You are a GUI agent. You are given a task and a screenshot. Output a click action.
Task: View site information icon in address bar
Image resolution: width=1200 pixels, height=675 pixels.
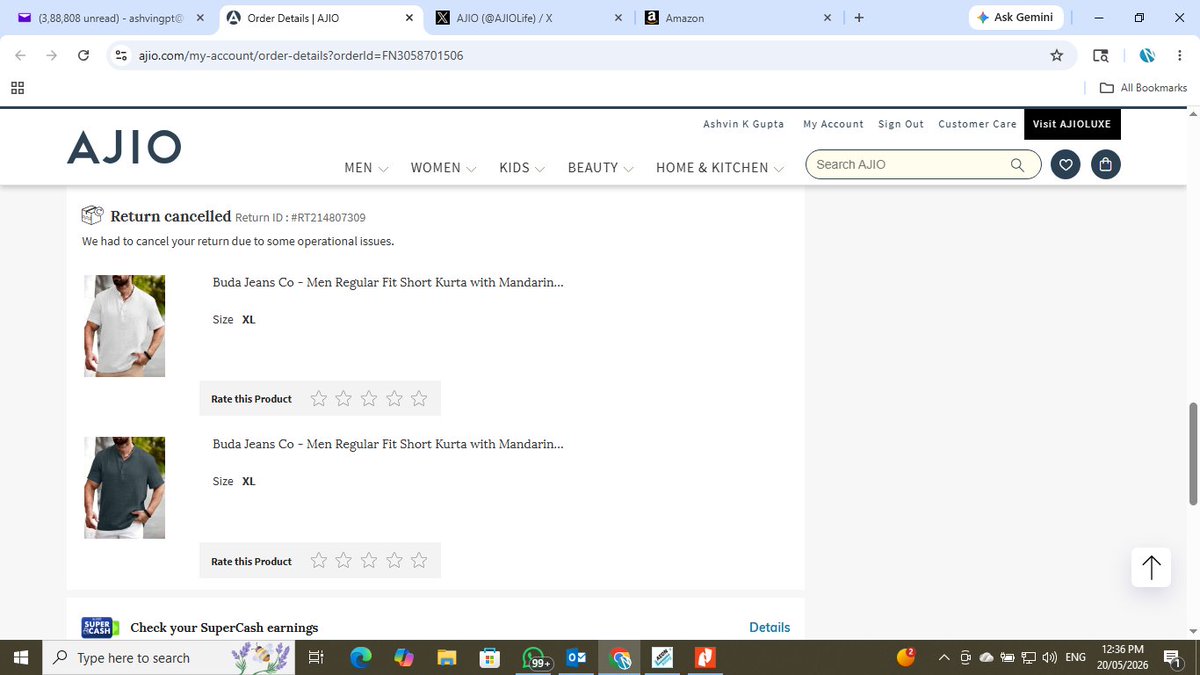tap(121, 56)
